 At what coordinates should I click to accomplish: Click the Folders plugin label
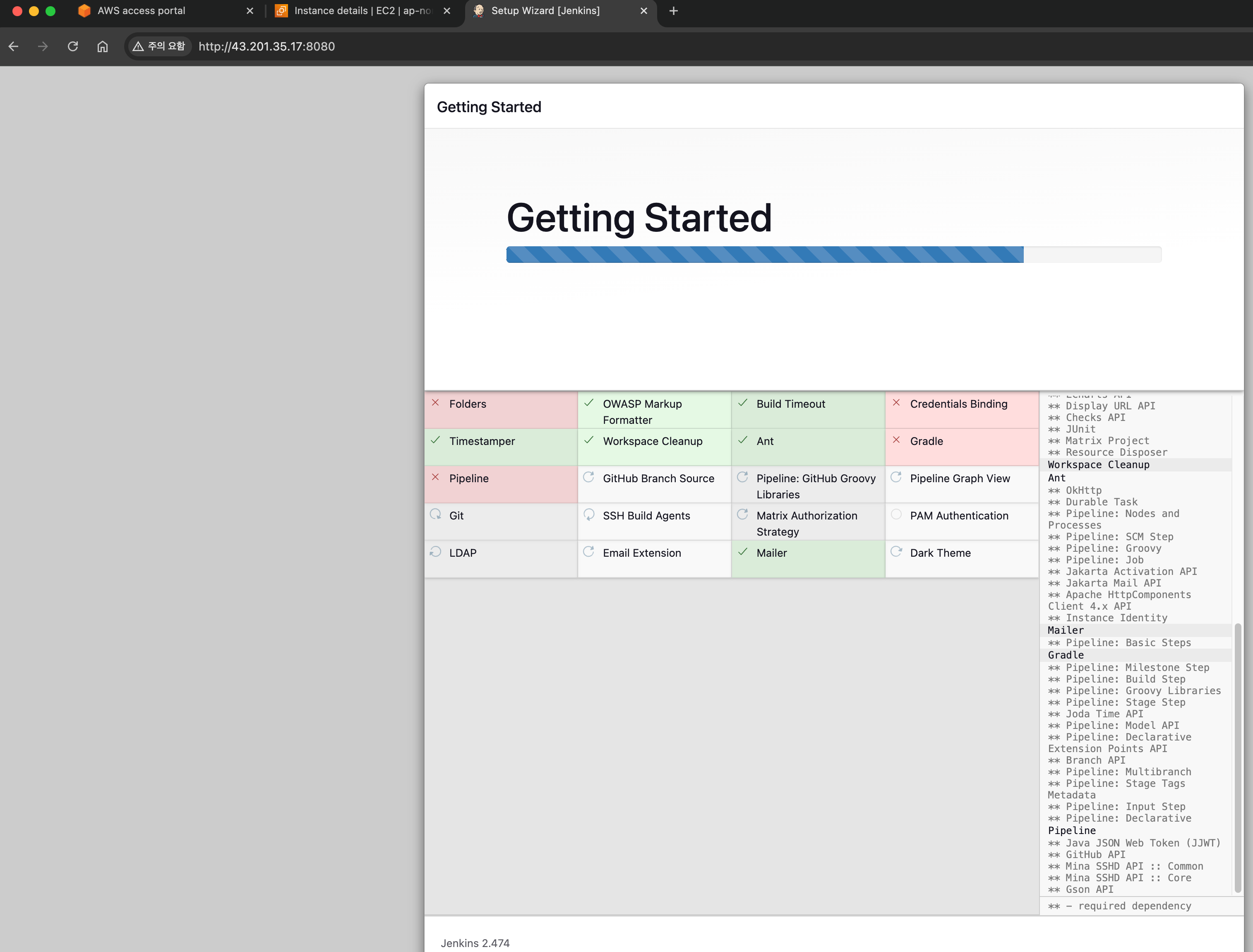[468, 404]
